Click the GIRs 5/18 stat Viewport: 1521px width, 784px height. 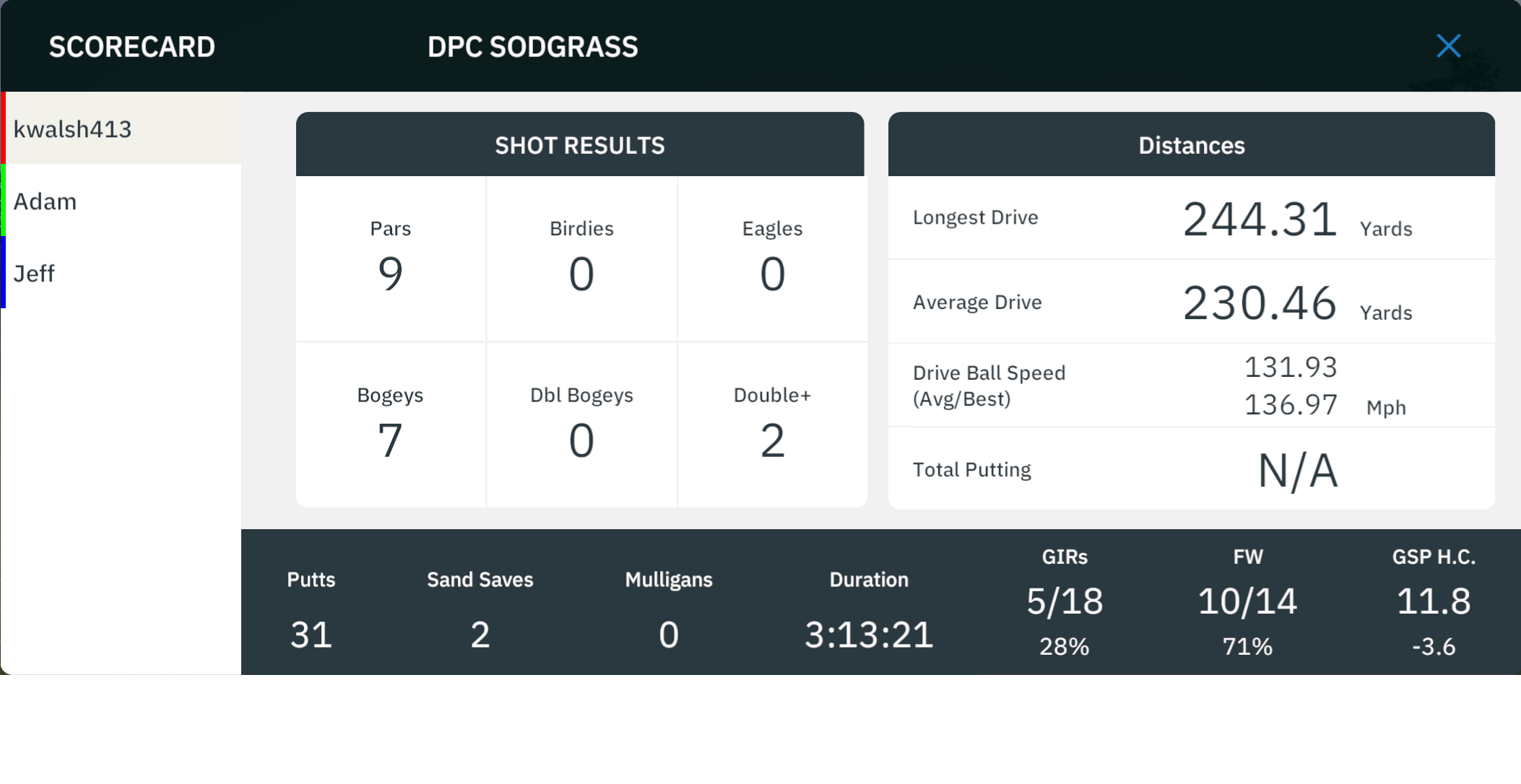coord(1065,603)
